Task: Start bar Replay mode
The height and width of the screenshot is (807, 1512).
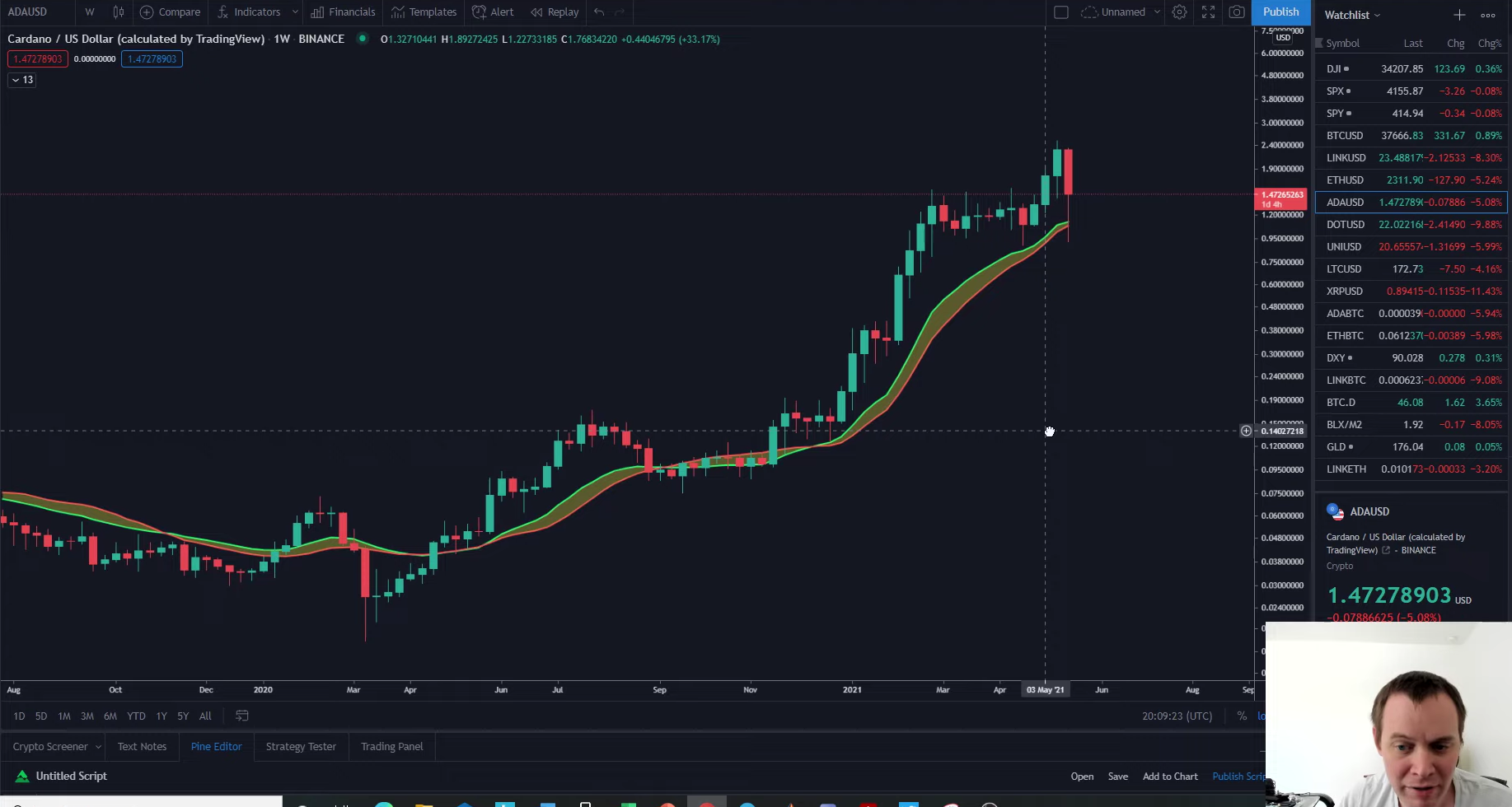Action: pyautogui.click(x=555, y=12)
